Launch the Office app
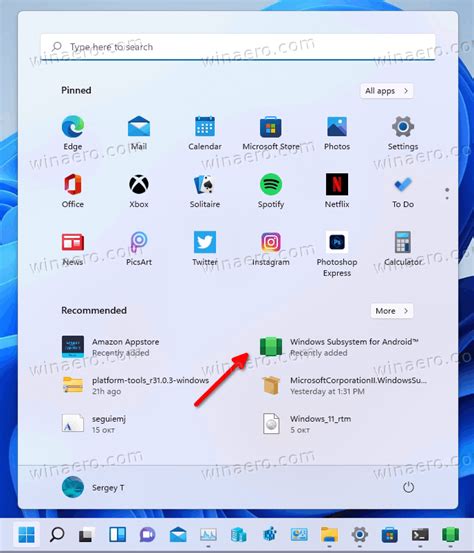This screenshot has height=553, width=474. (x=73, y=191)
